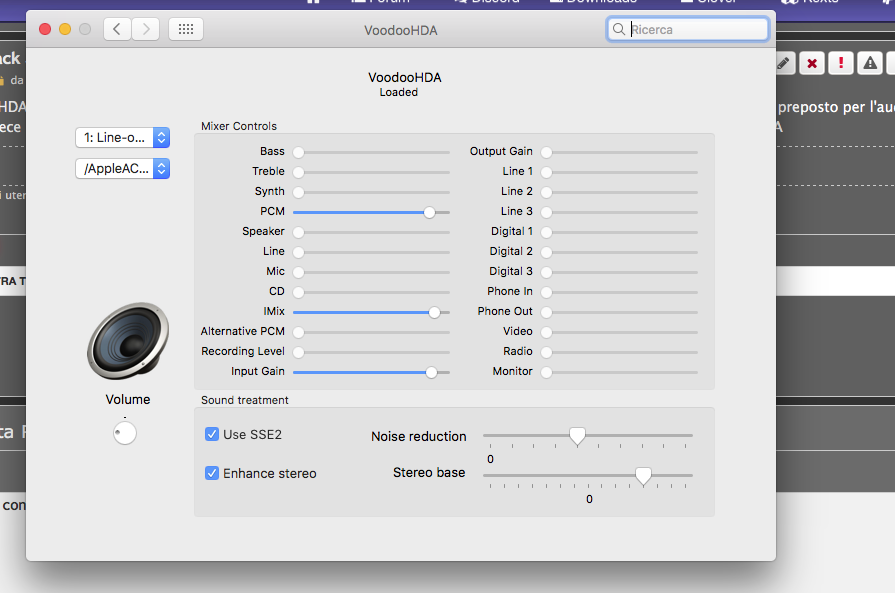Adjust the Line slider
895x593 pixels.
pyautogui.click(x=371, y=252)
